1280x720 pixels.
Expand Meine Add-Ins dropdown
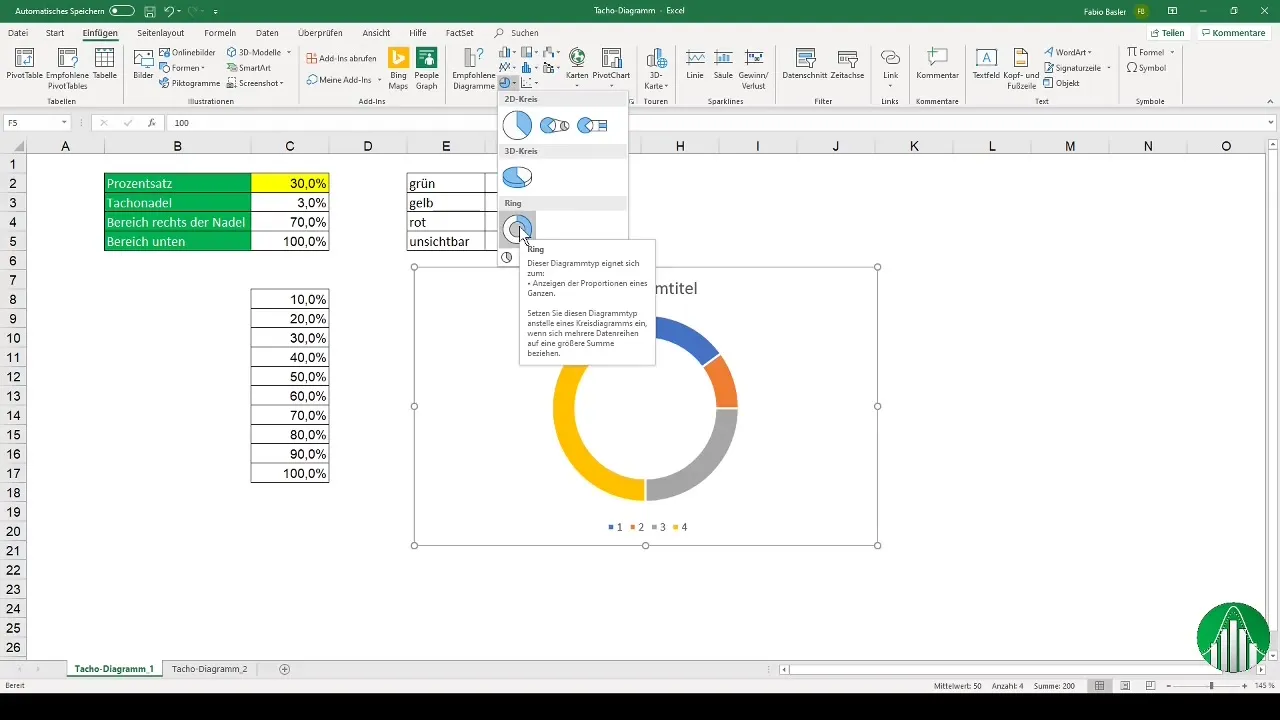coord(379,79)
